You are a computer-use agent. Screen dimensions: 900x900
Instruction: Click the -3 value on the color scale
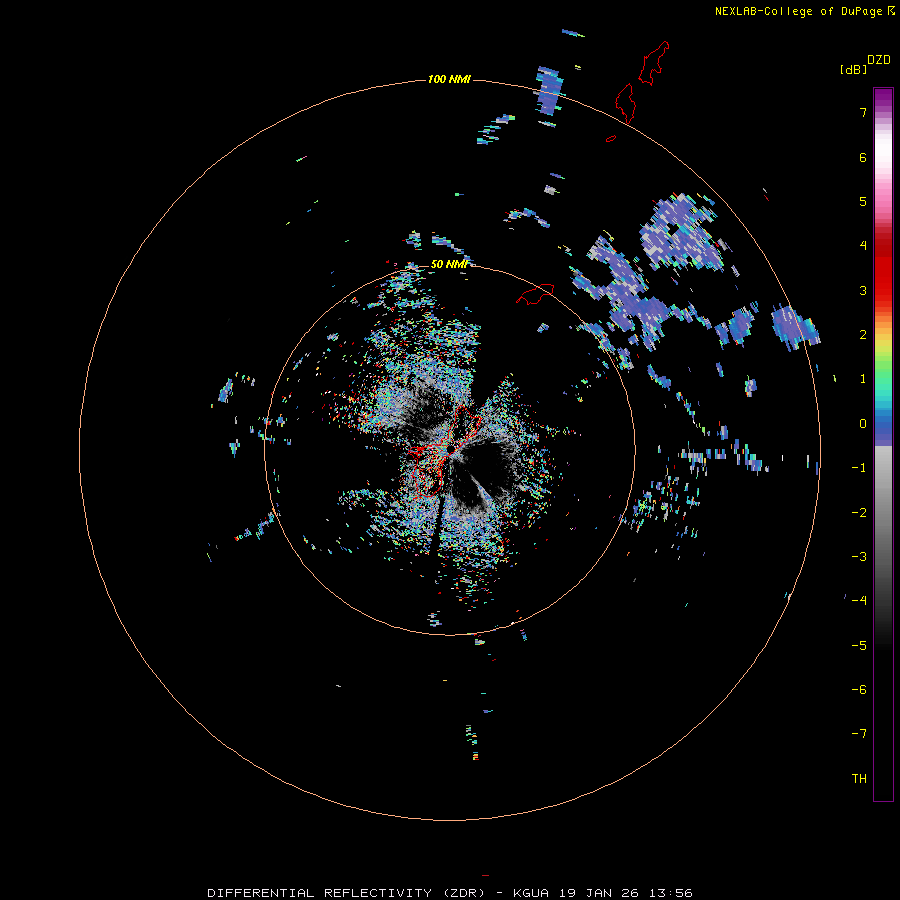click(x=859, y=557)
